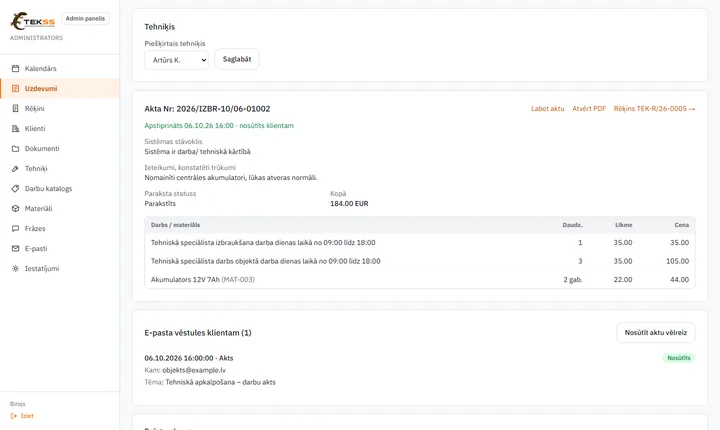Go to the Dokumenti section
This screenshot has height=430, width=720.
click(60, 148)
